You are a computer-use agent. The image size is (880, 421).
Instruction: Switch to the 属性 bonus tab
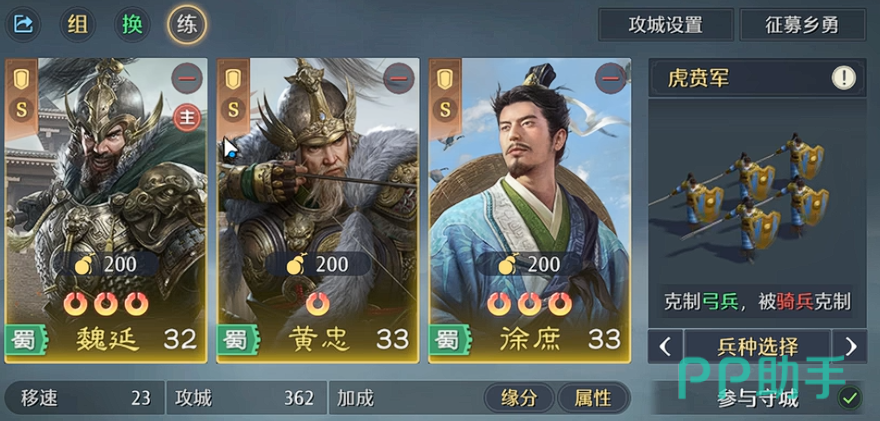pos(593,399)
